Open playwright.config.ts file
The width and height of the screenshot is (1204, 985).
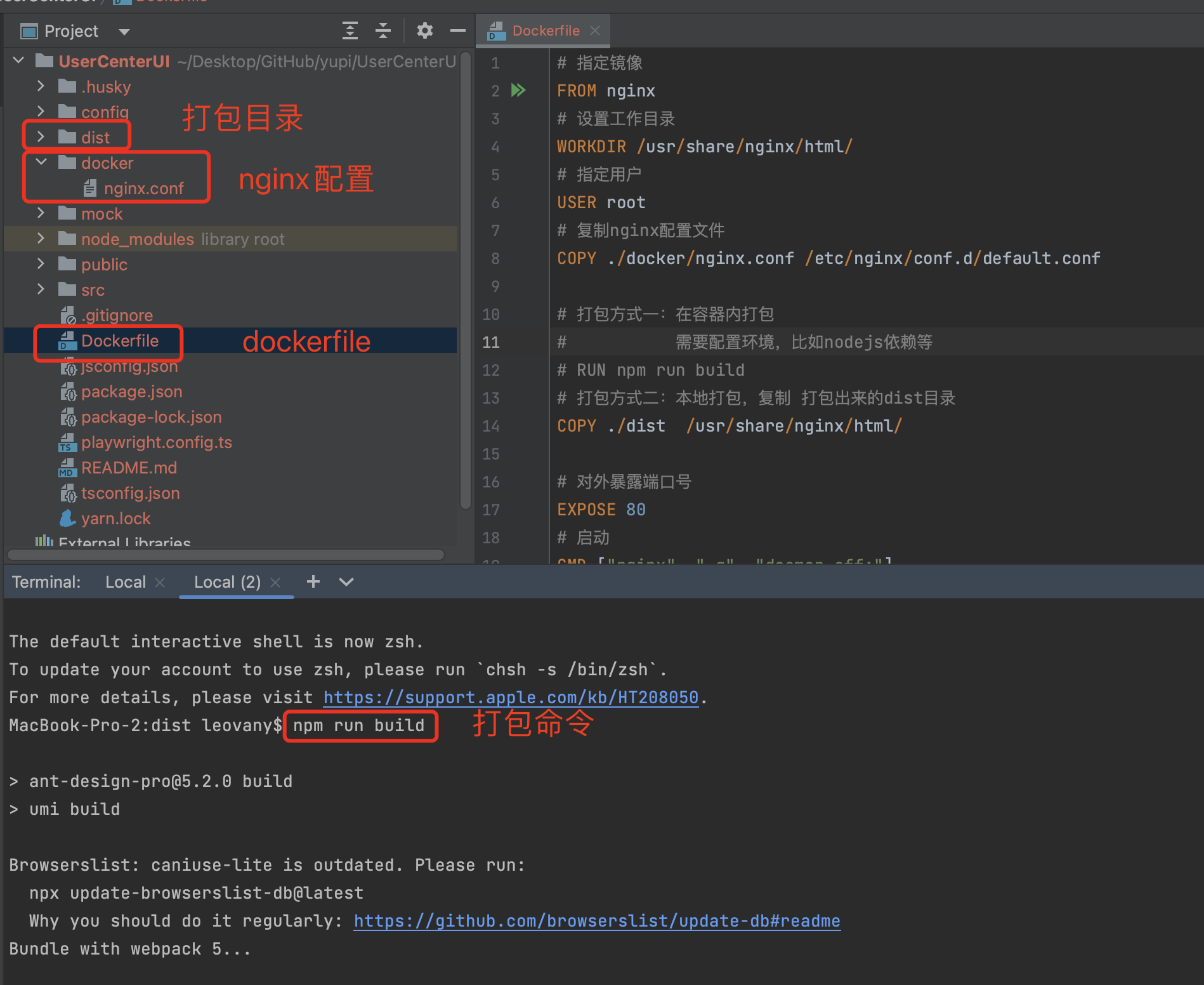(156, 442)
